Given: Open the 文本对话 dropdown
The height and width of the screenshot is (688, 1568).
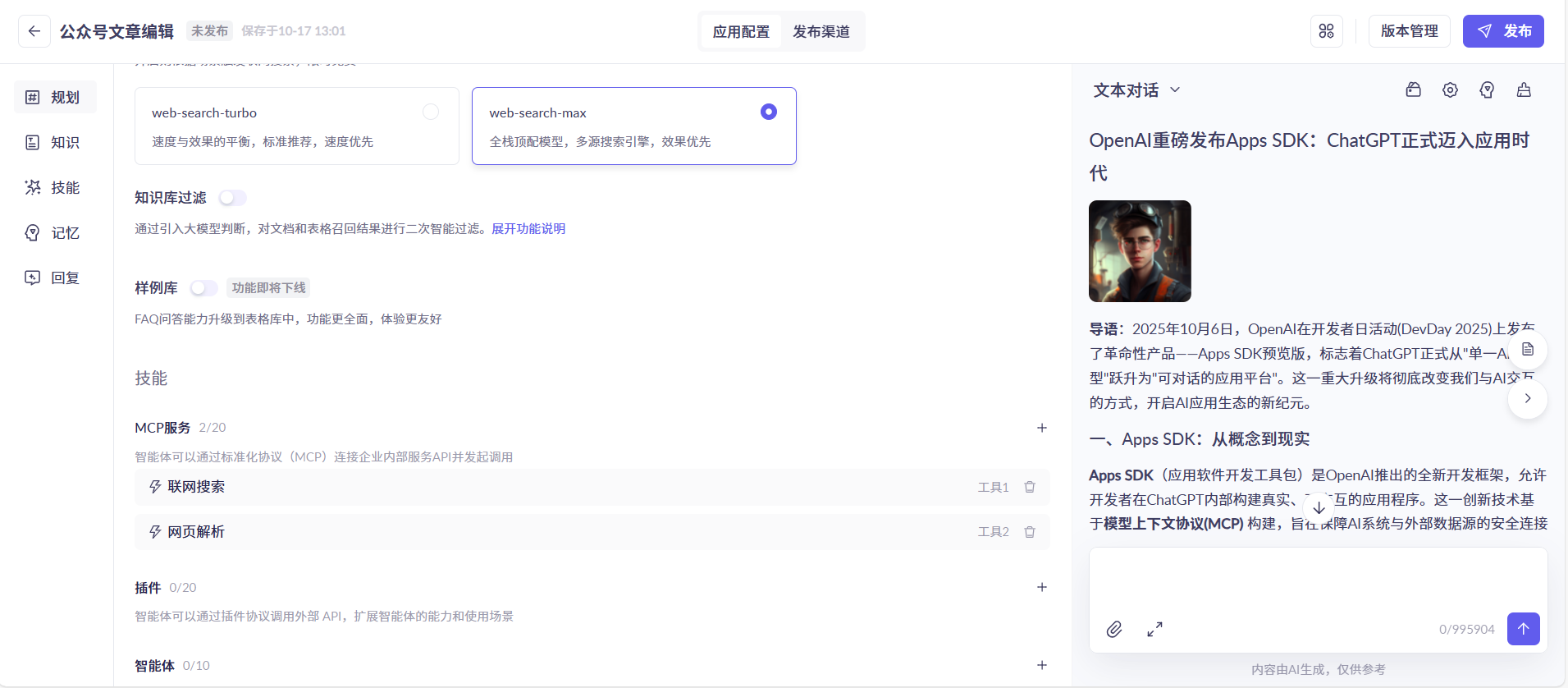Looking at the screenshot, I should point(1136,90).
